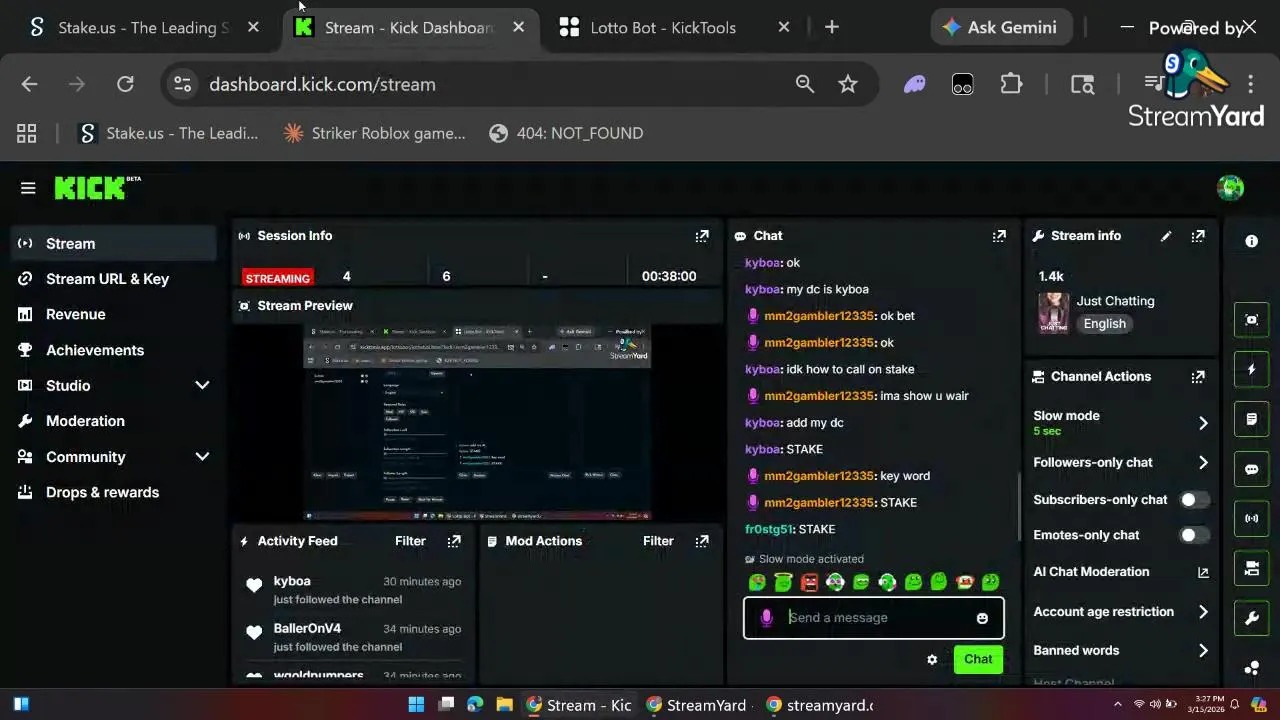Open the user avatar in the dashboard header
The image size is (1280, 720).
click(x=1230, y=188)
